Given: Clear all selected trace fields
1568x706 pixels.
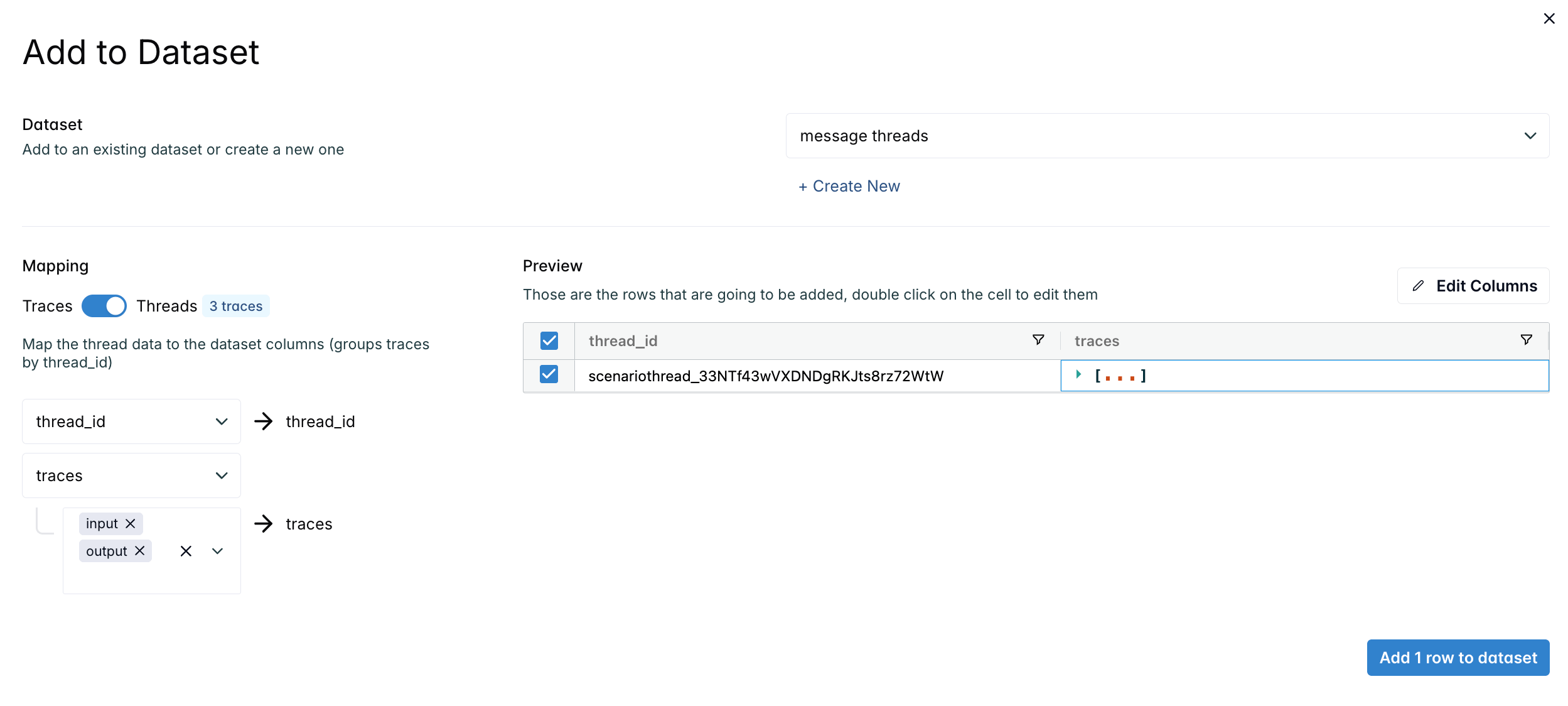Looking at the screenshot, I should coord(186,551).
